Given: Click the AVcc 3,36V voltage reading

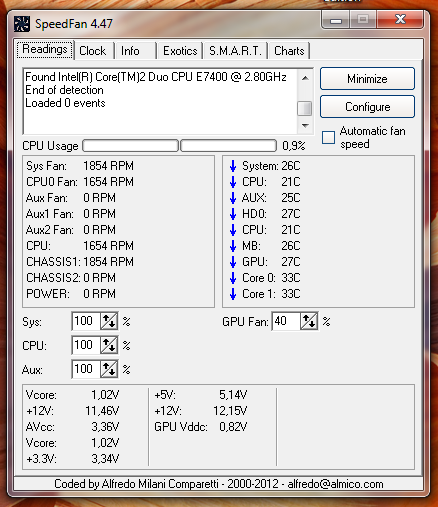Looking at the screenshot, I should (73, 427).
